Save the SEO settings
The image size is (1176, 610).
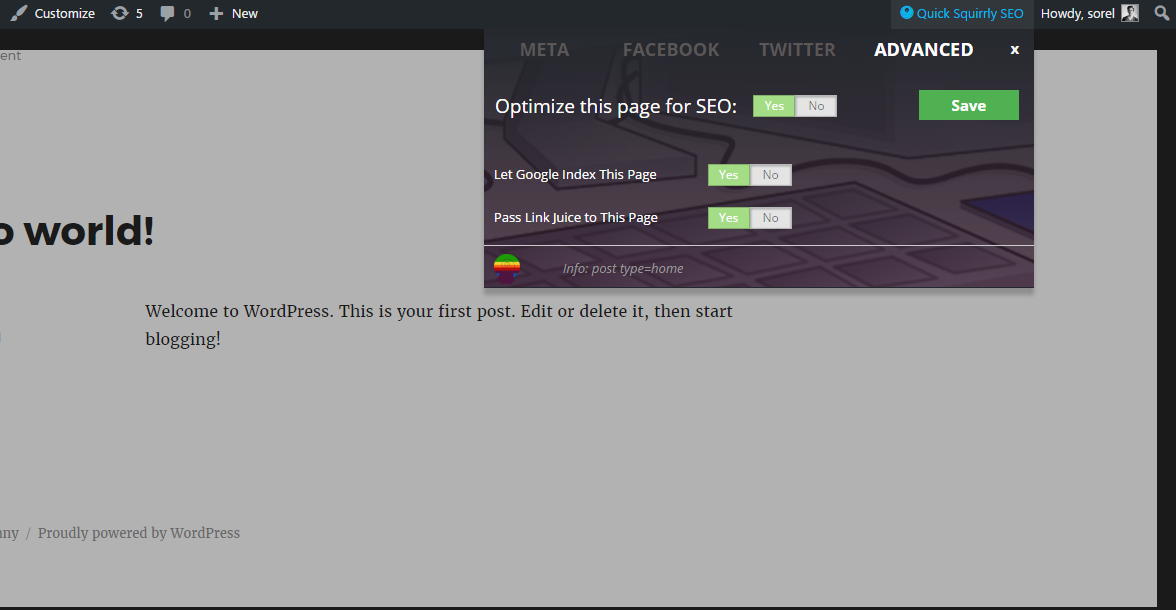click(x=968, y=105)
